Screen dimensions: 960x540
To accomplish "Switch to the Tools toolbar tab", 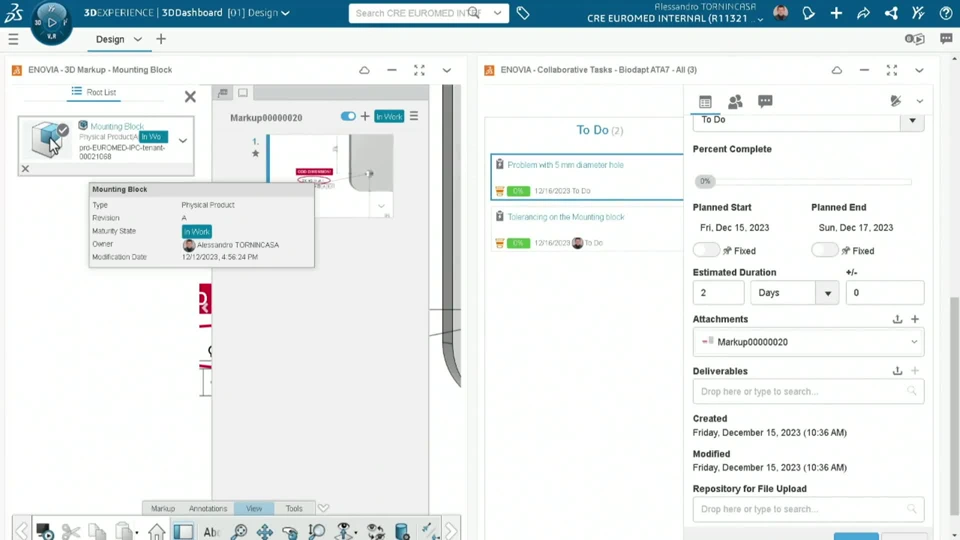I will click(294, 508).
